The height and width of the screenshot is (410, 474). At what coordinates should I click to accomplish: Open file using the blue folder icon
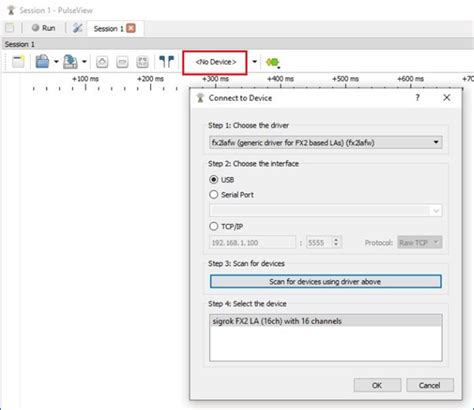(x=42, y=62)
